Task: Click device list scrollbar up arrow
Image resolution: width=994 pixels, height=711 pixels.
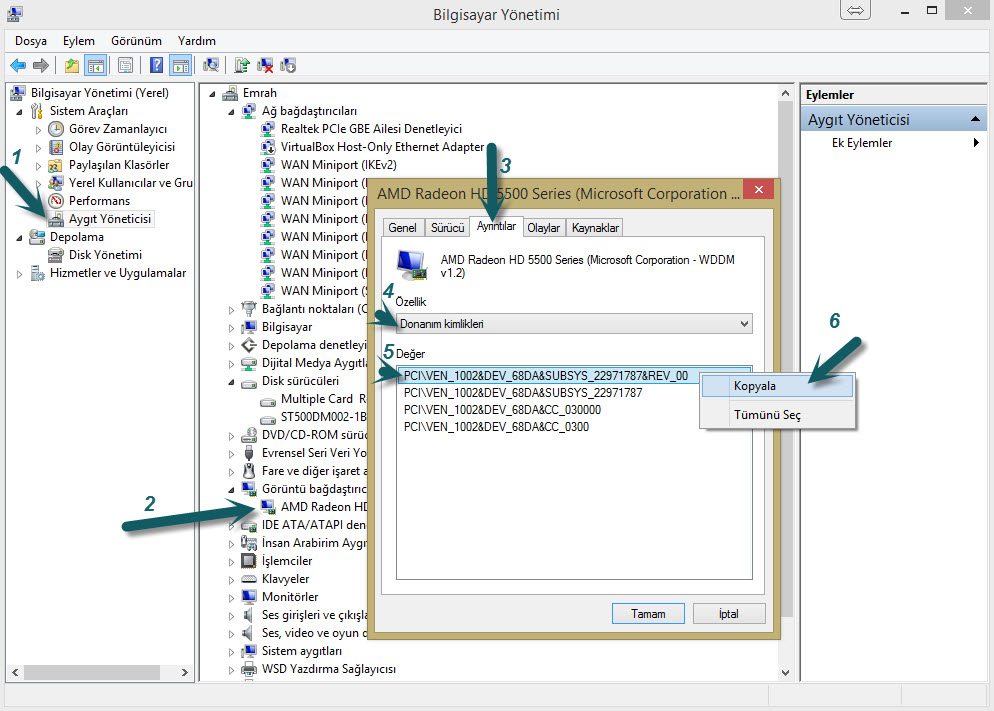Action: click(785, 93)
